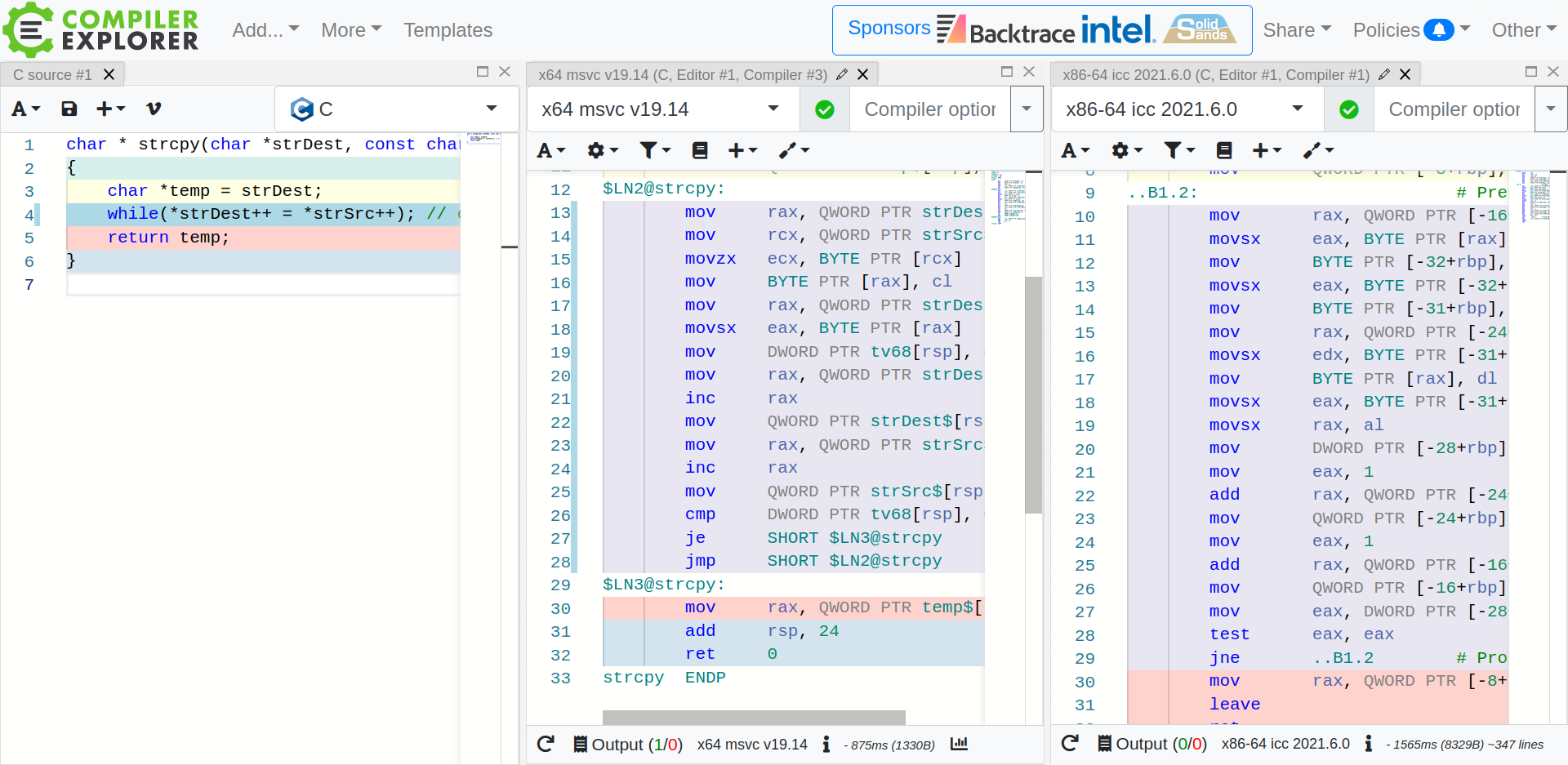1568x765 pixels.
Task: Expand the x64 msvc v19.14 compiler dropdown
Action: [773, 109]
